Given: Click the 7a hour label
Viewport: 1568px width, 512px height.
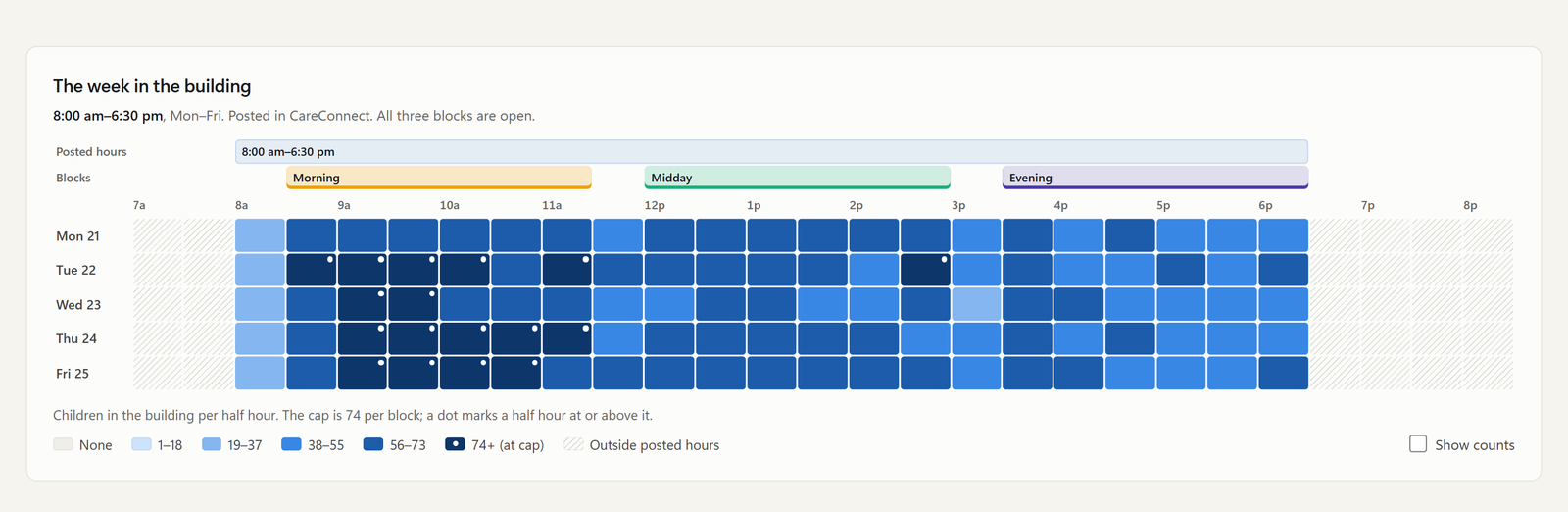Looking at the screenshot, I should coord(139,205).
